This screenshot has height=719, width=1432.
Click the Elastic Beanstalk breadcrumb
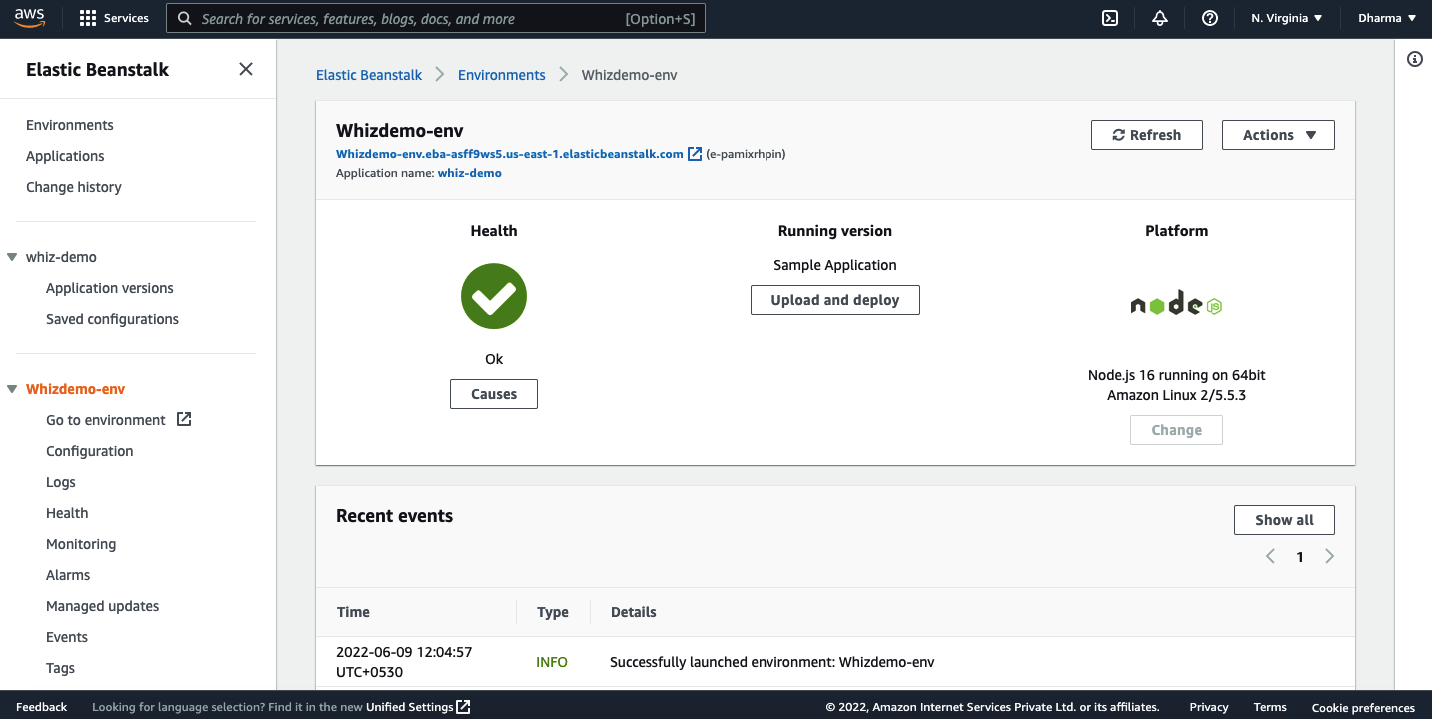tap(369, 75)
